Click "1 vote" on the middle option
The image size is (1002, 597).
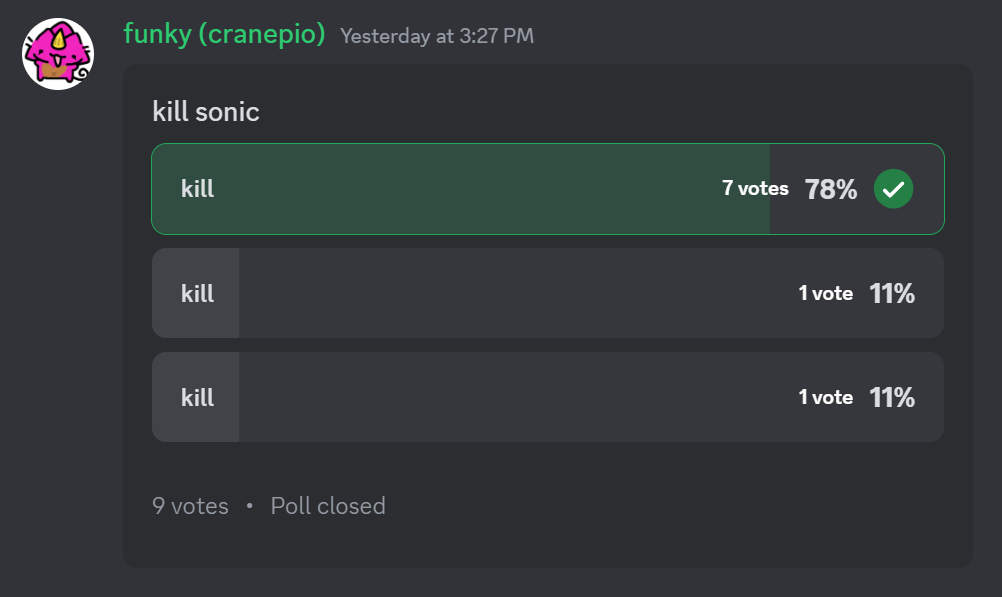coord(825,293)
